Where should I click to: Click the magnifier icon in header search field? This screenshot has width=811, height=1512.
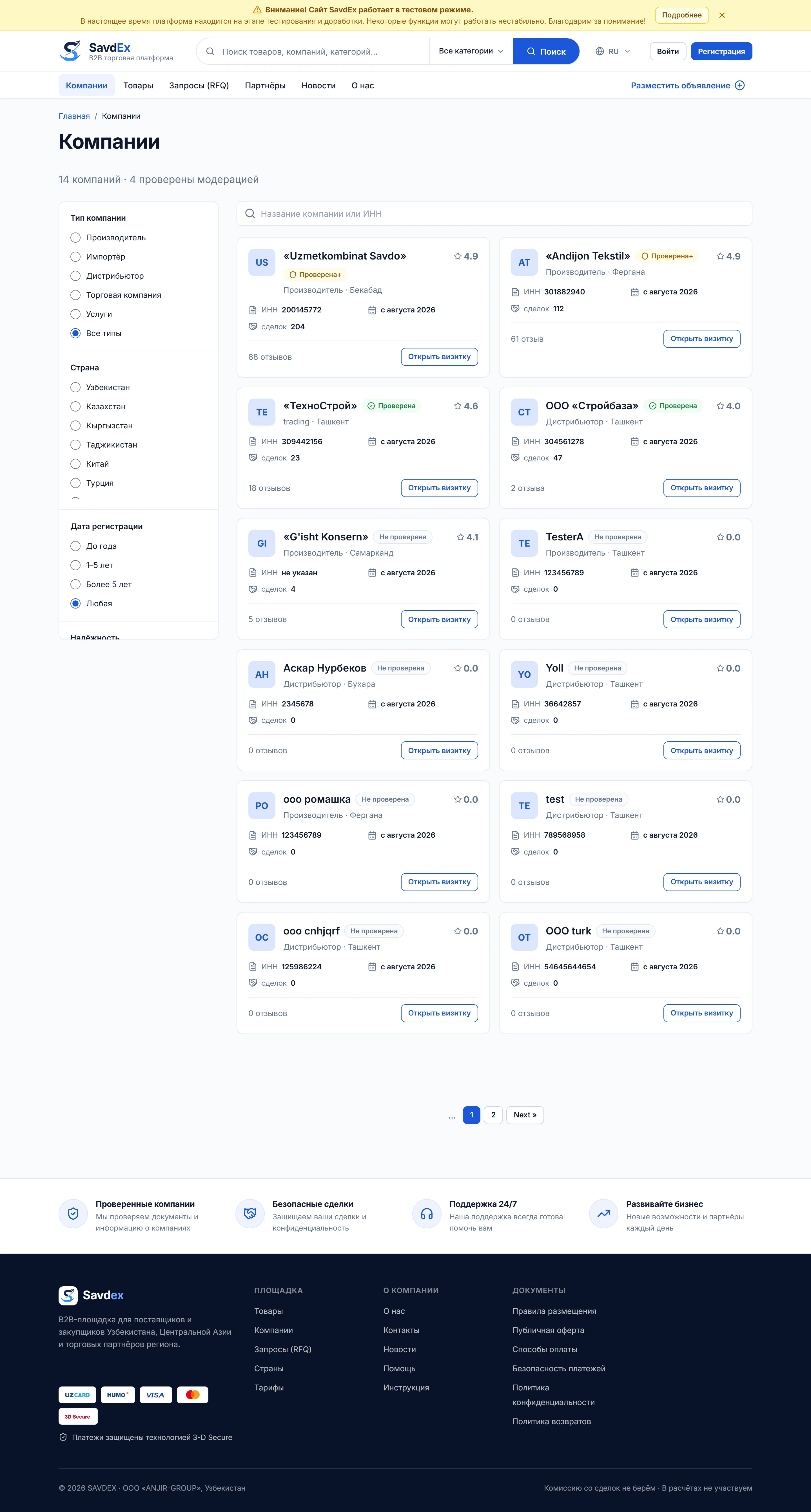210,52
